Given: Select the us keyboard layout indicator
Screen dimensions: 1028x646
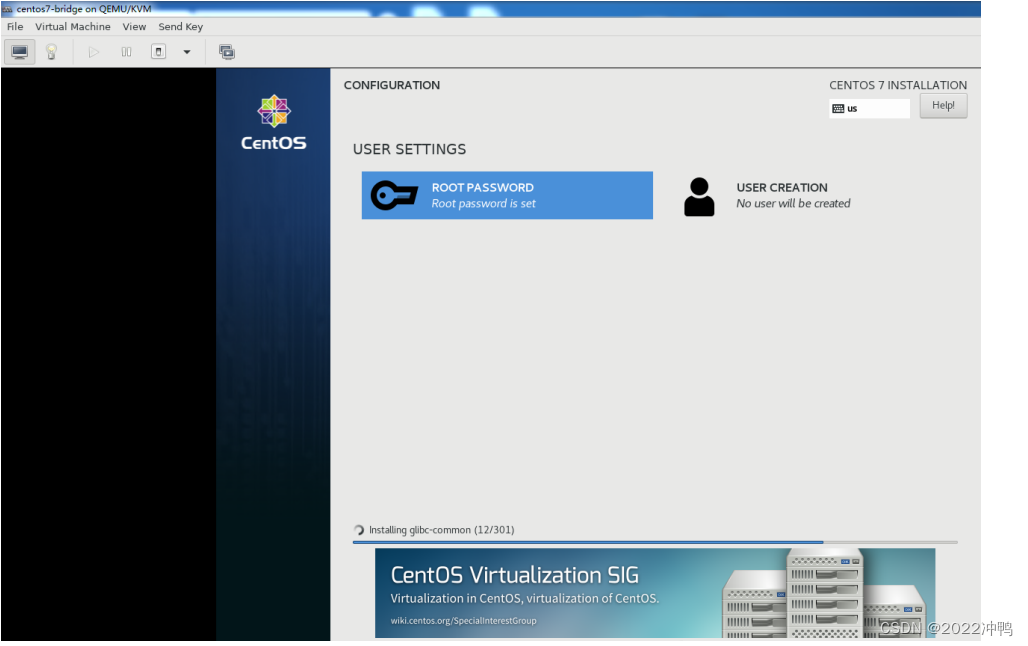Looking at the screenshot, I should coord(869,108).
